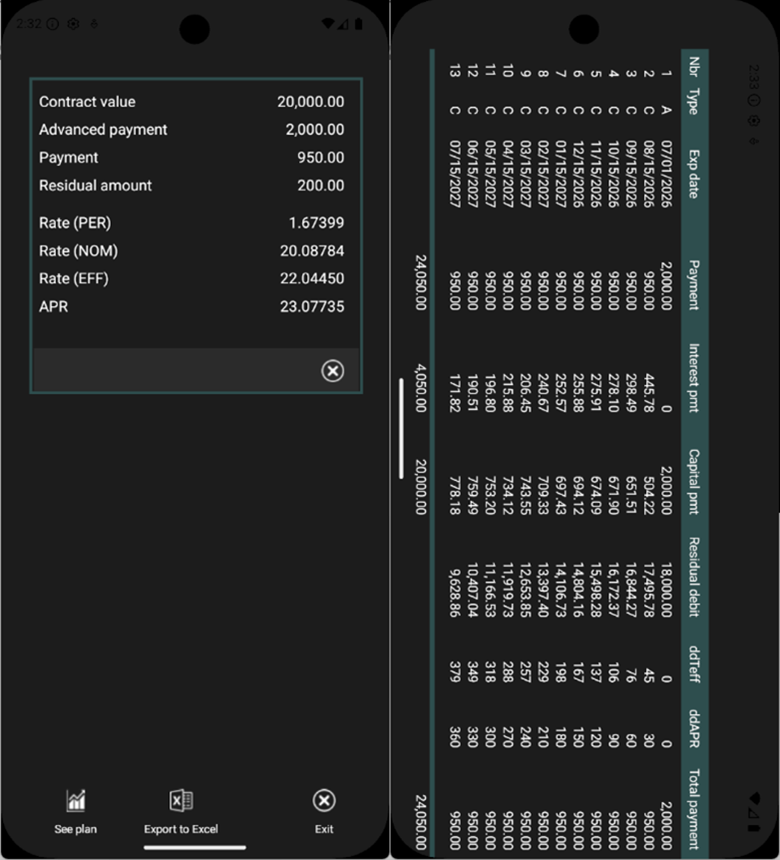Select the 445.78 interest payment cell
Viewport: 780px width, 860px height.
point(649,393)
